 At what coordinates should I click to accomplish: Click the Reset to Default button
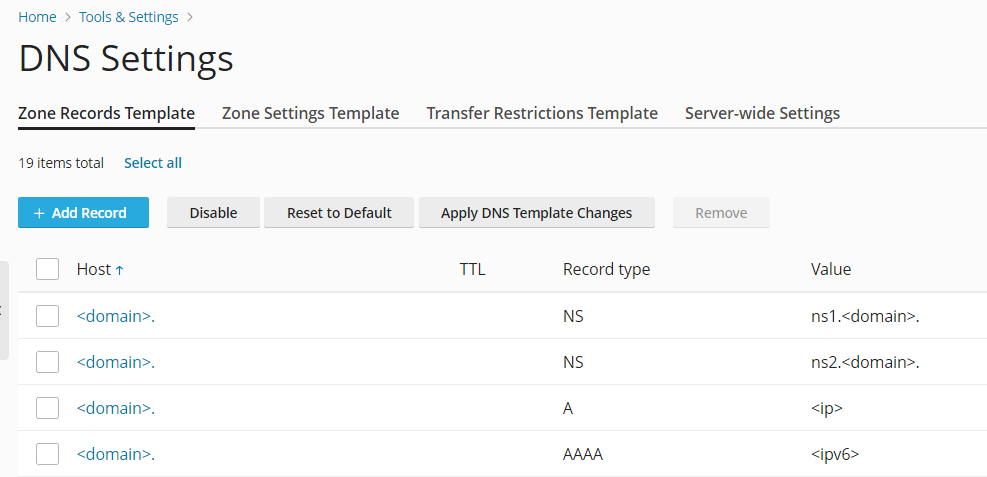point(339,213)
